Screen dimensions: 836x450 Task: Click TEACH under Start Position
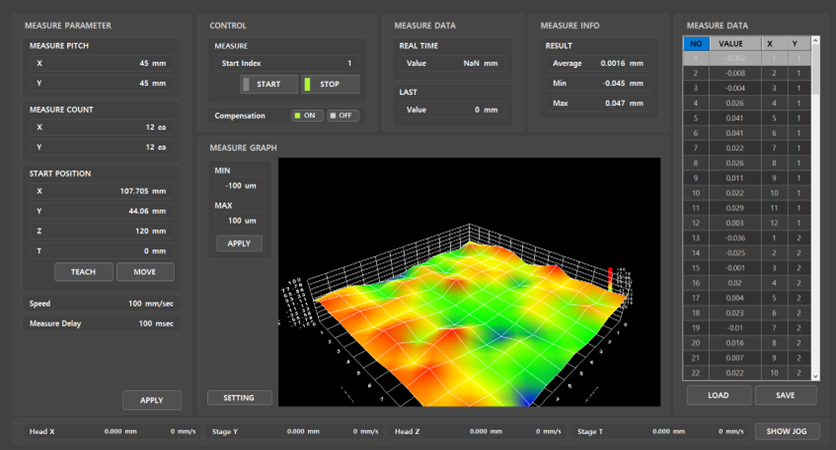tap(83, 272)
